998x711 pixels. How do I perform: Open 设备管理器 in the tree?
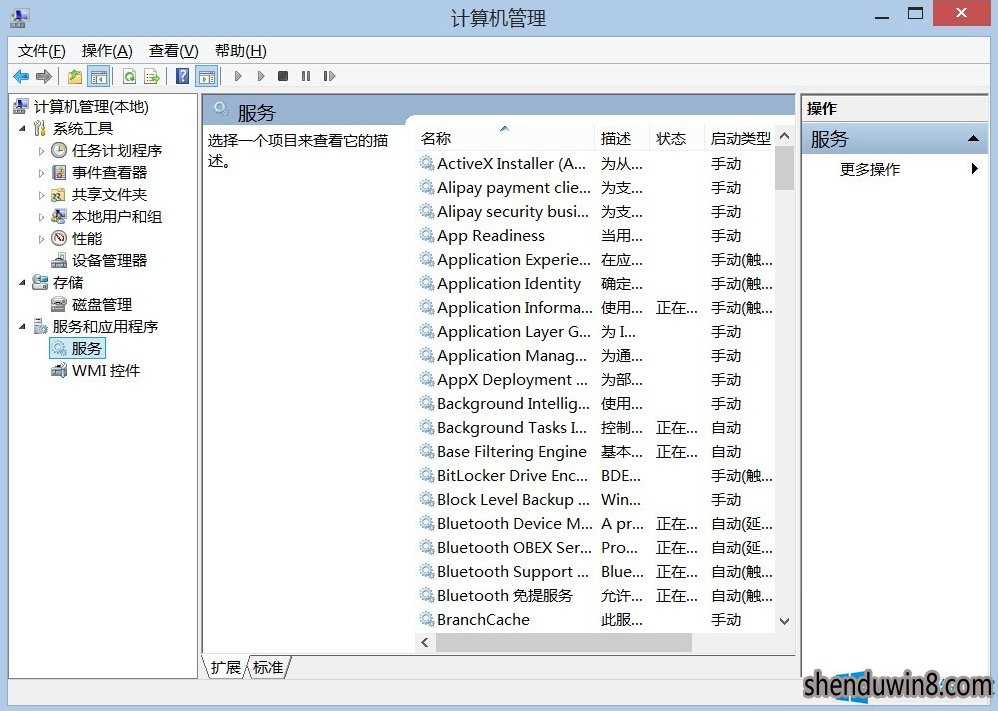(109, 261)
